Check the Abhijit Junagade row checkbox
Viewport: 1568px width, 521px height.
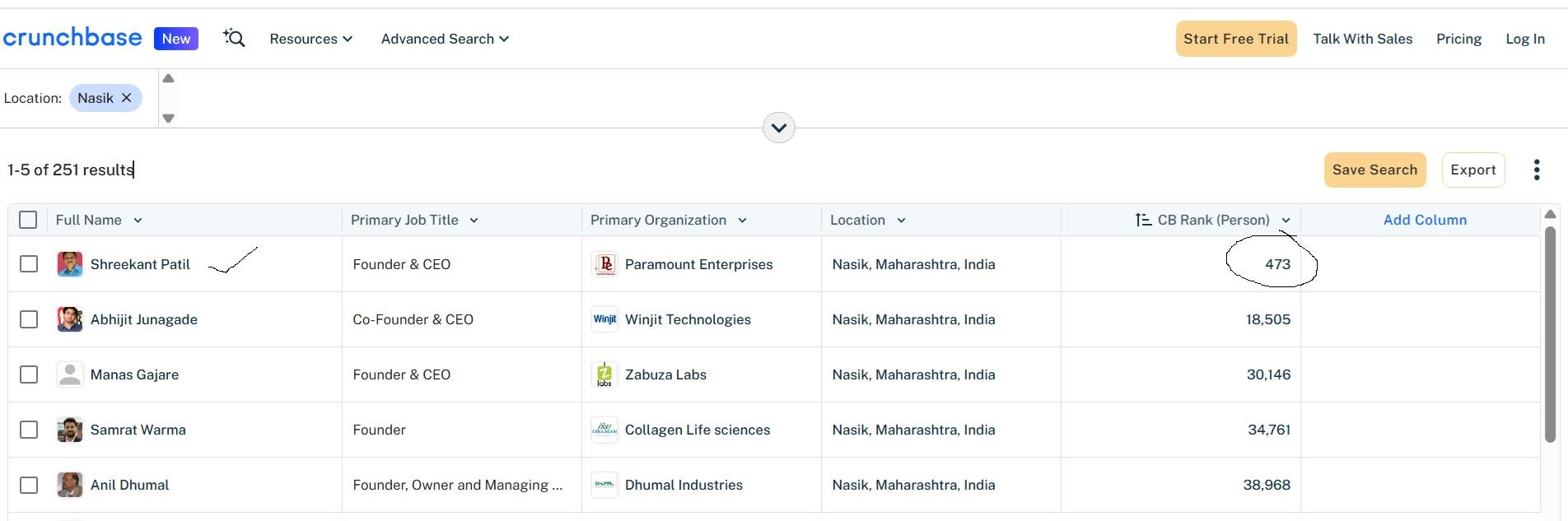(x=29, y=319)
